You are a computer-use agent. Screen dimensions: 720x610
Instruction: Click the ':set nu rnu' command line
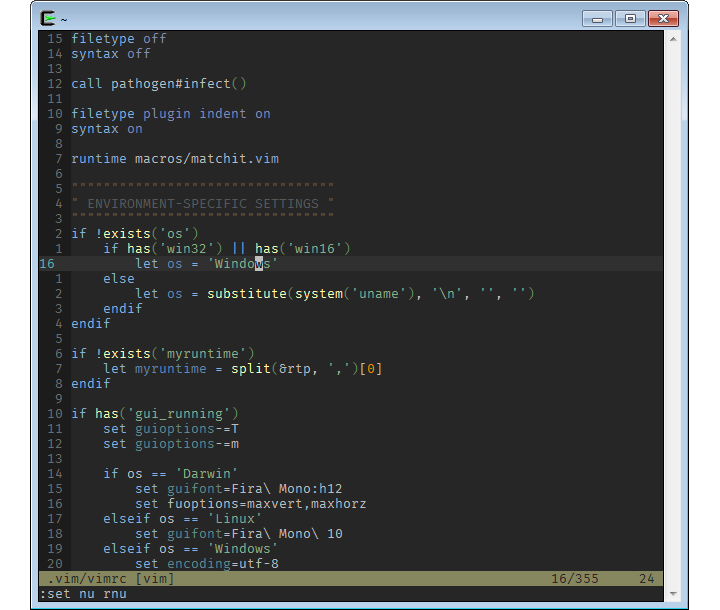[x=83, y=594]
